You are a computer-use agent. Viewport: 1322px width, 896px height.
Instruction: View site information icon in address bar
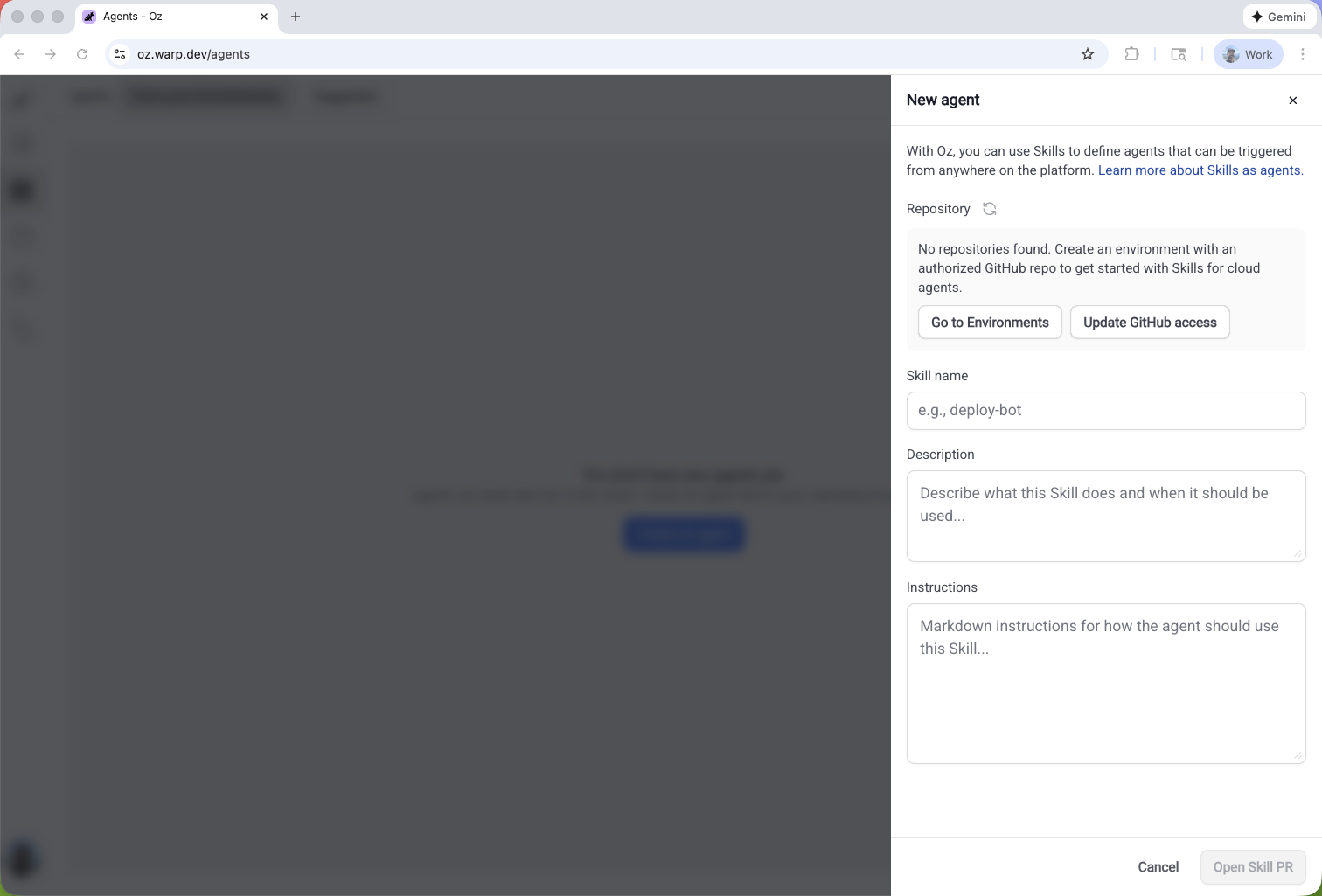pyautogui.click(x=120, y=54)
